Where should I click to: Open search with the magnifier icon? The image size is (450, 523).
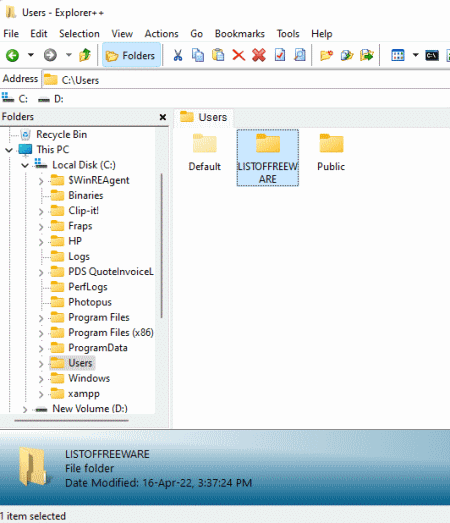point(300,55)
